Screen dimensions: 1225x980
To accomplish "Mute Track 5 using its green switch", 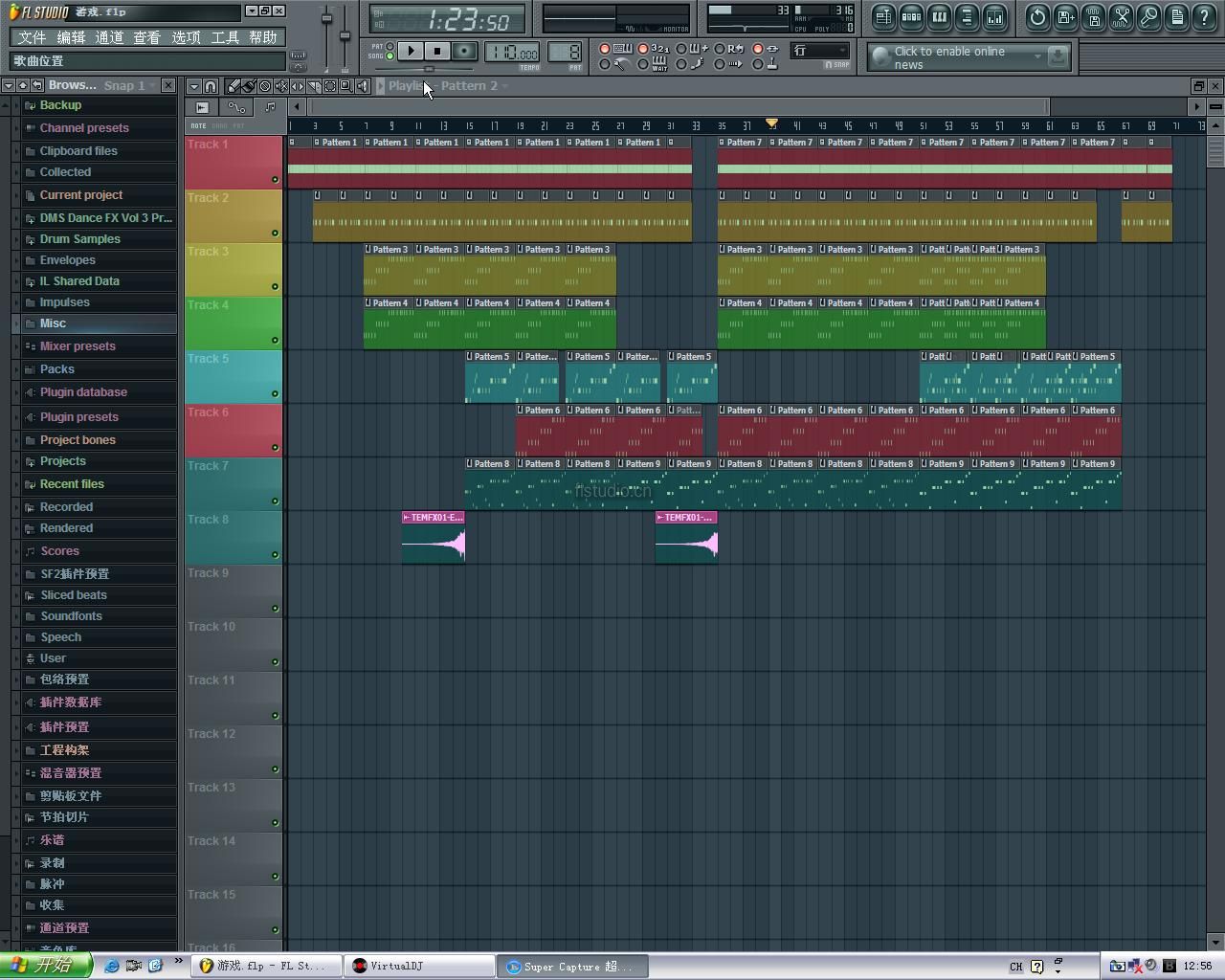I will pos(275,393).
